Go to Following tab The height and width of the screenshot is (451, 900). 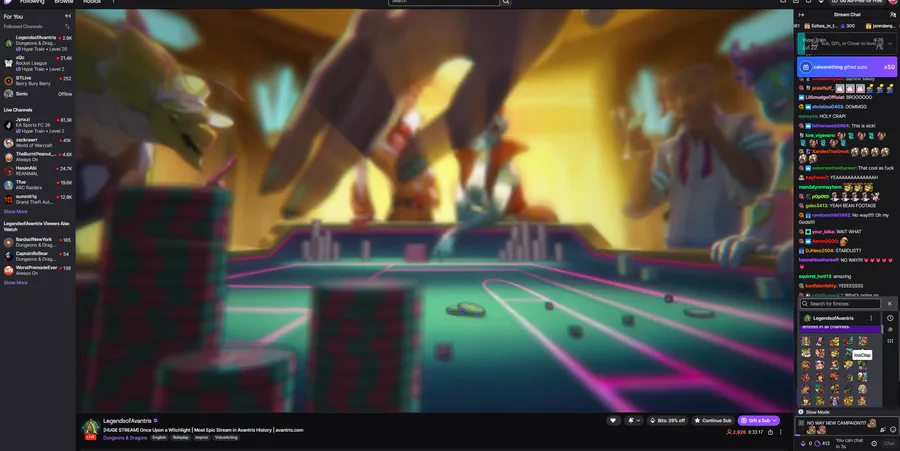tap(32, 2)
